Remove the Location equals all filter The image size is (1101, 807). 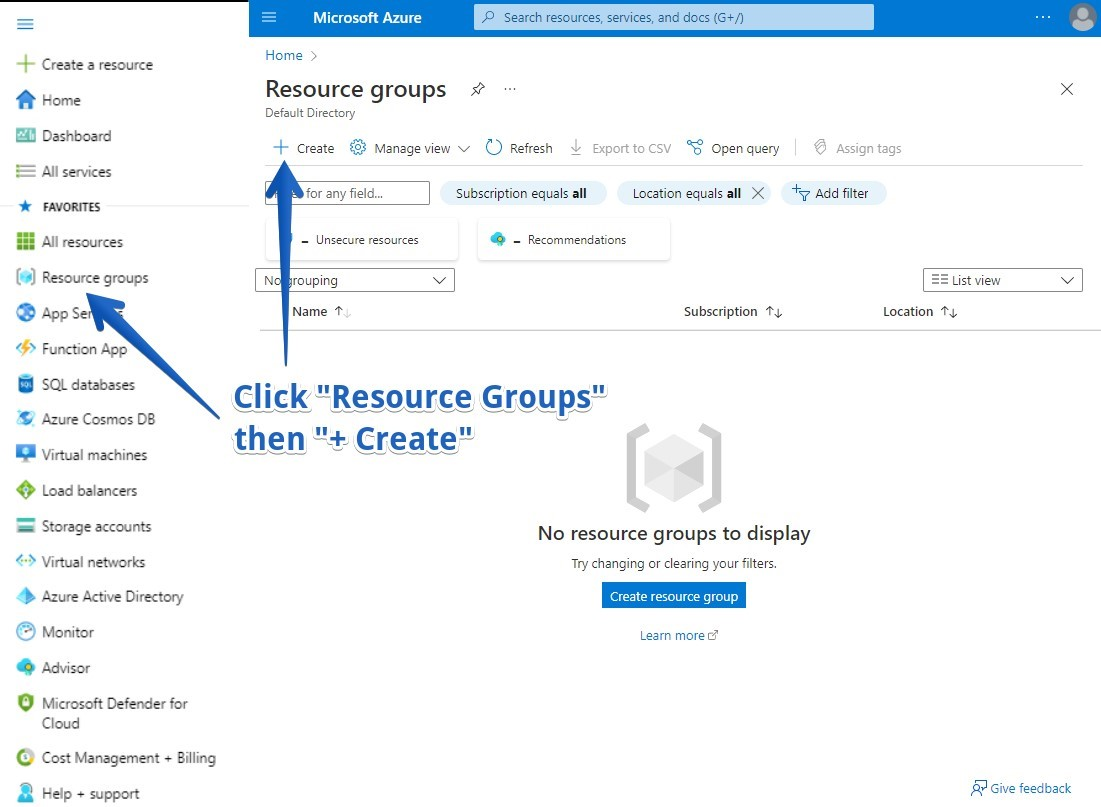click(758, 193)
